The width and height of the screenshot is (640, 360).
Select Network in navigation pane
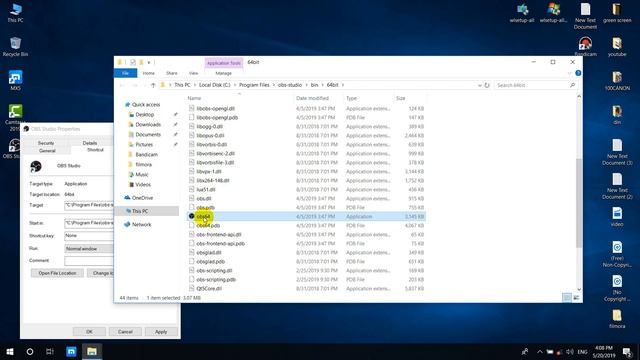point(141,224)
